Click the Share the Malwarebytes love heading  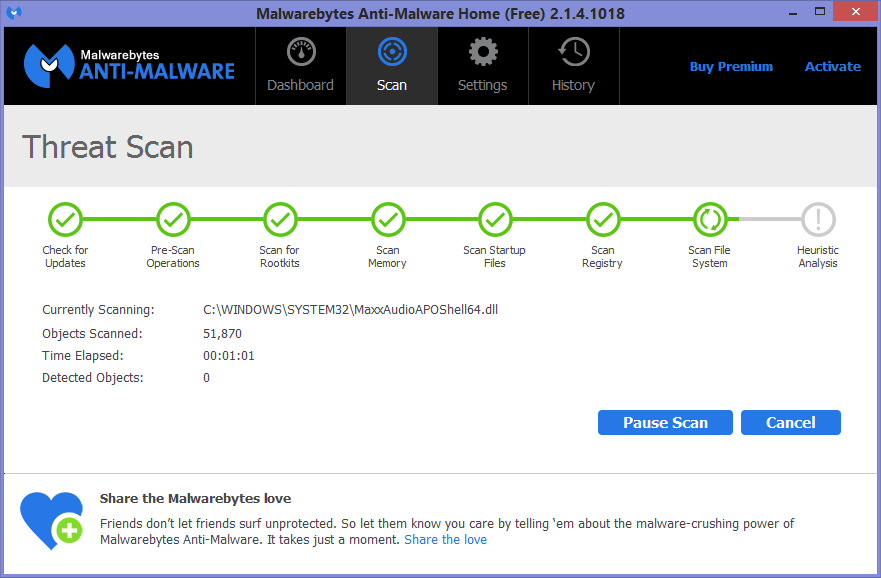click(196, 498)
